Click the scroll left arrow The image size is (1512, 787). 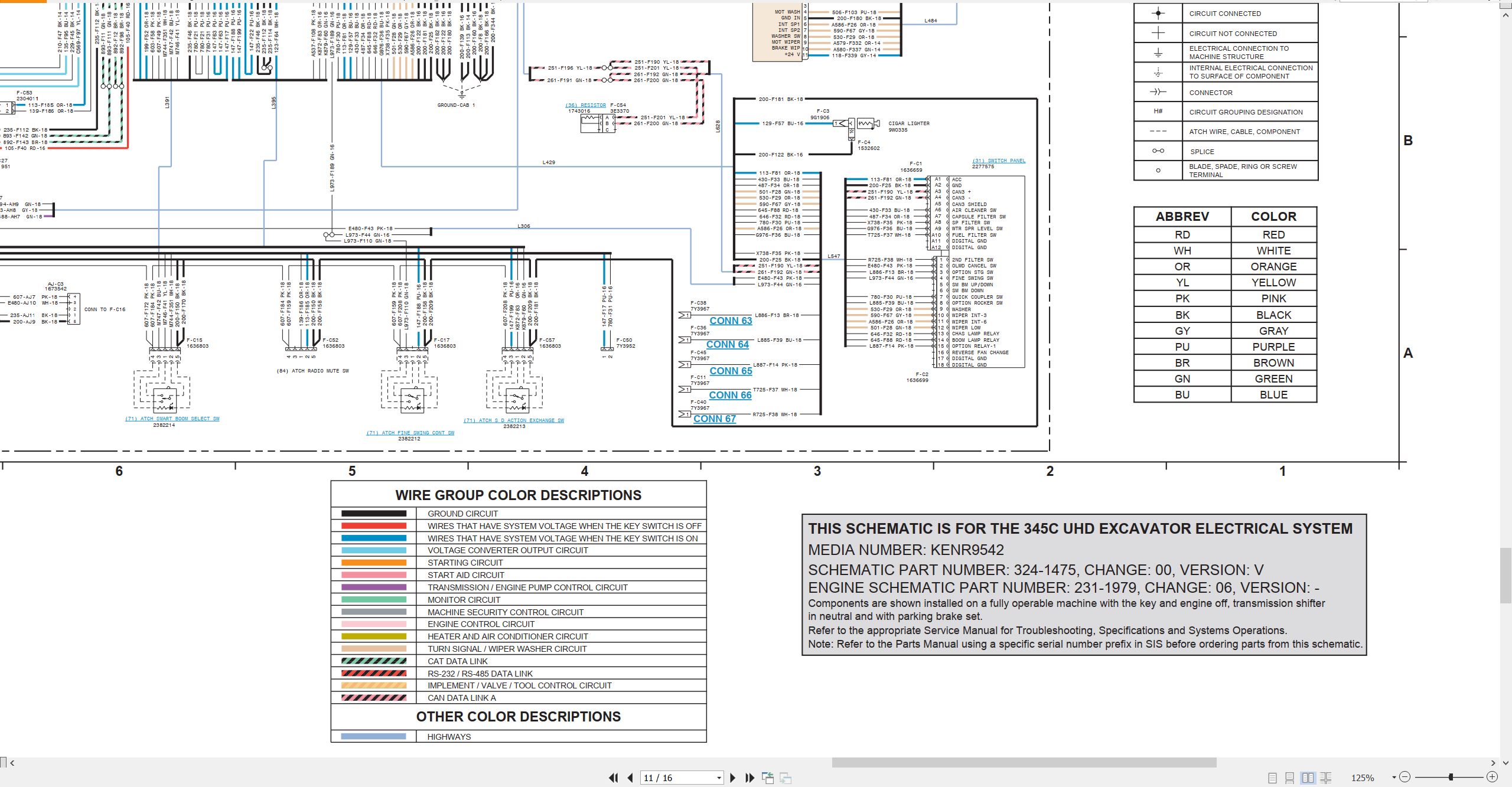pyautogui.click(x=12, y=763)
